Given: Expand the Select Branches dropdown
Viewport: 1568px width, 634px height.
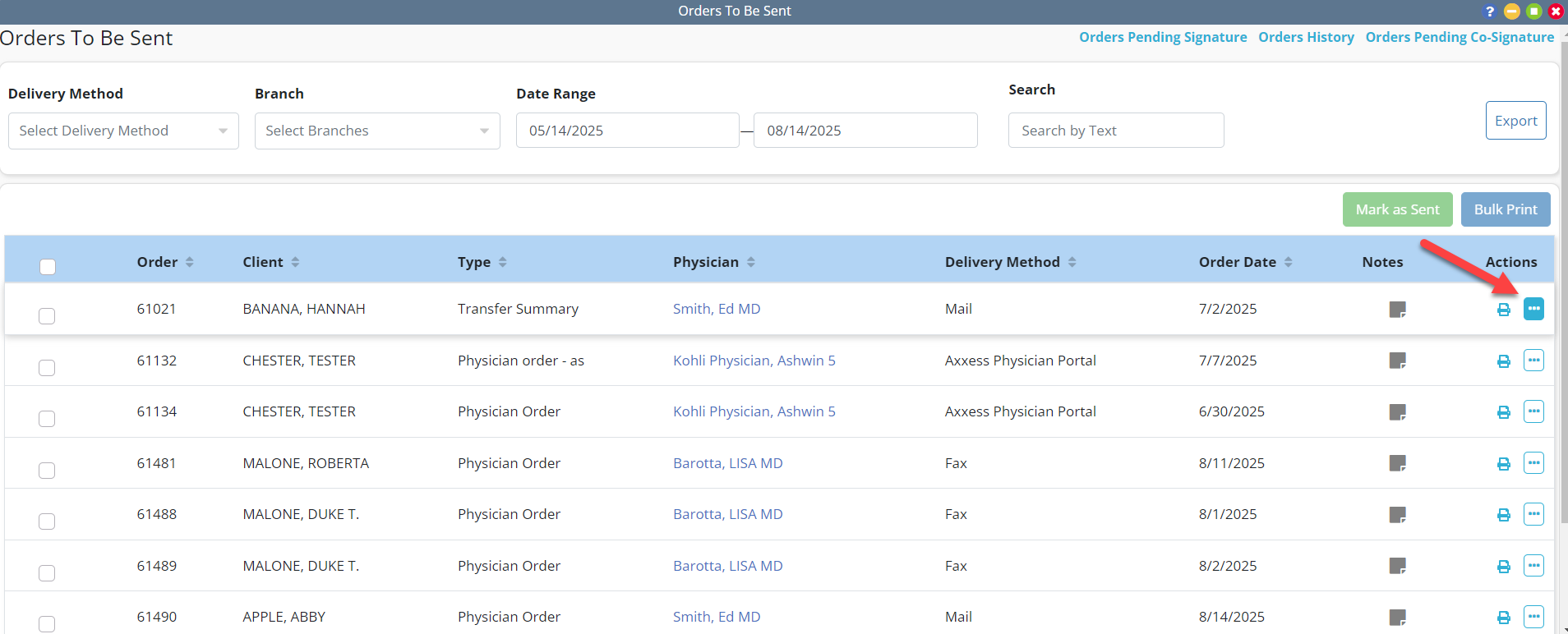Looking at the screenshot, I should [x=377, y=131].
